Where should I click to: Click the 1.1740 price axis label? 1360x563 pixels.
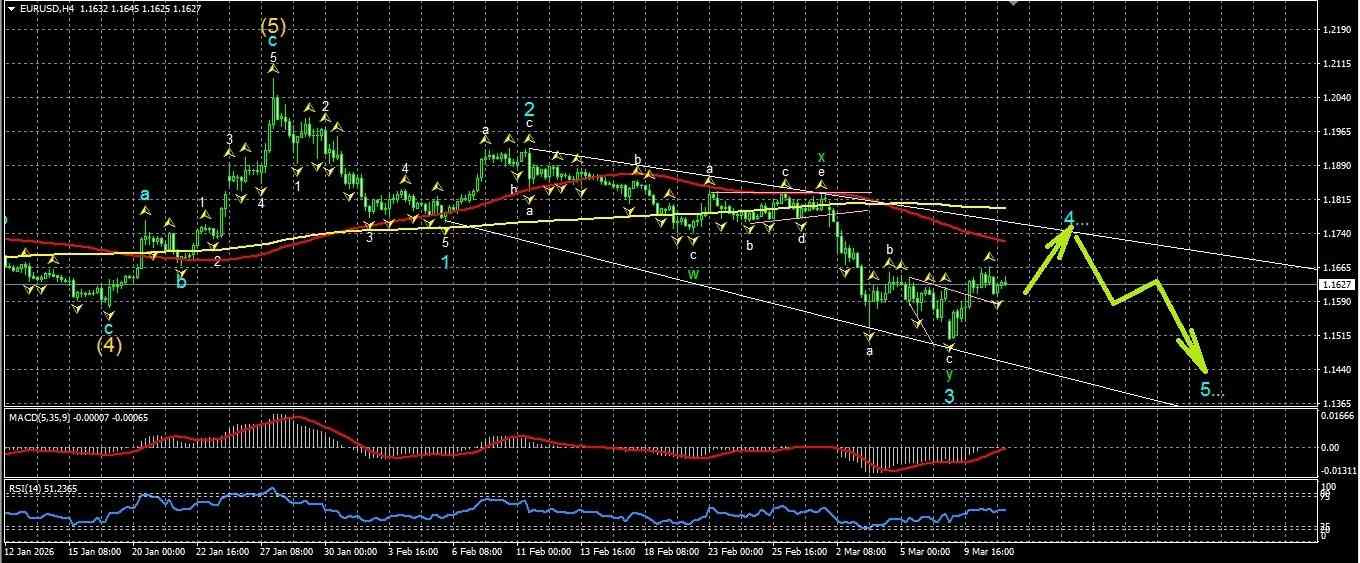[1335, 234]
